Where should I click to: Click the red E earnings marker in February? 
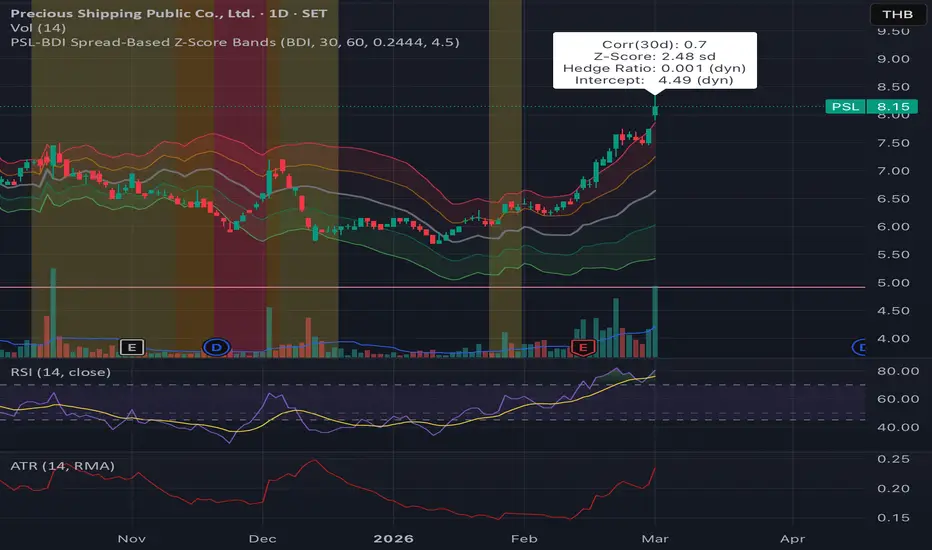[x=583, y=347]
